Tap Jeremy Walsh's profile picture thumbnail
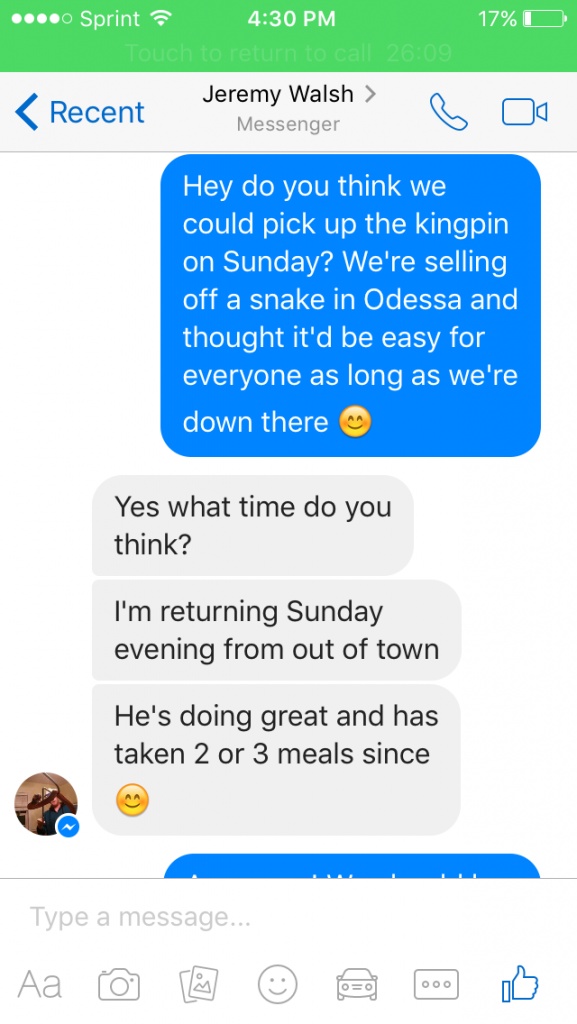 click(x=46, y=804)
